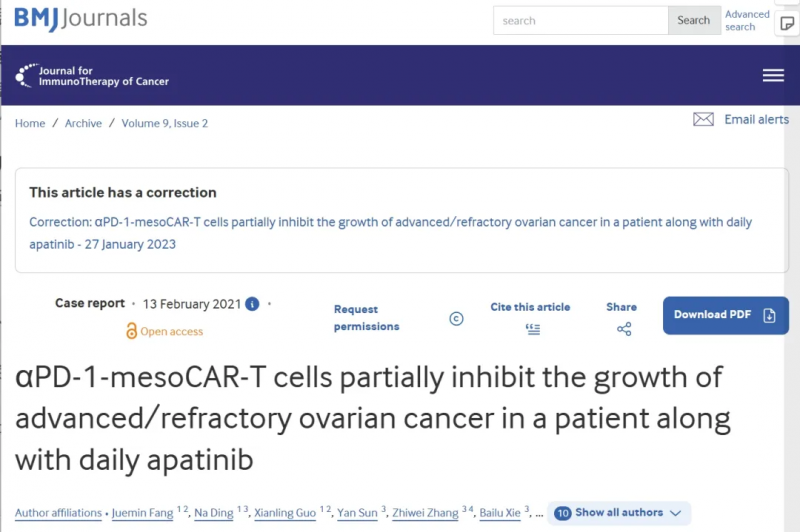Click the Author affiliations link

[58, 513]
